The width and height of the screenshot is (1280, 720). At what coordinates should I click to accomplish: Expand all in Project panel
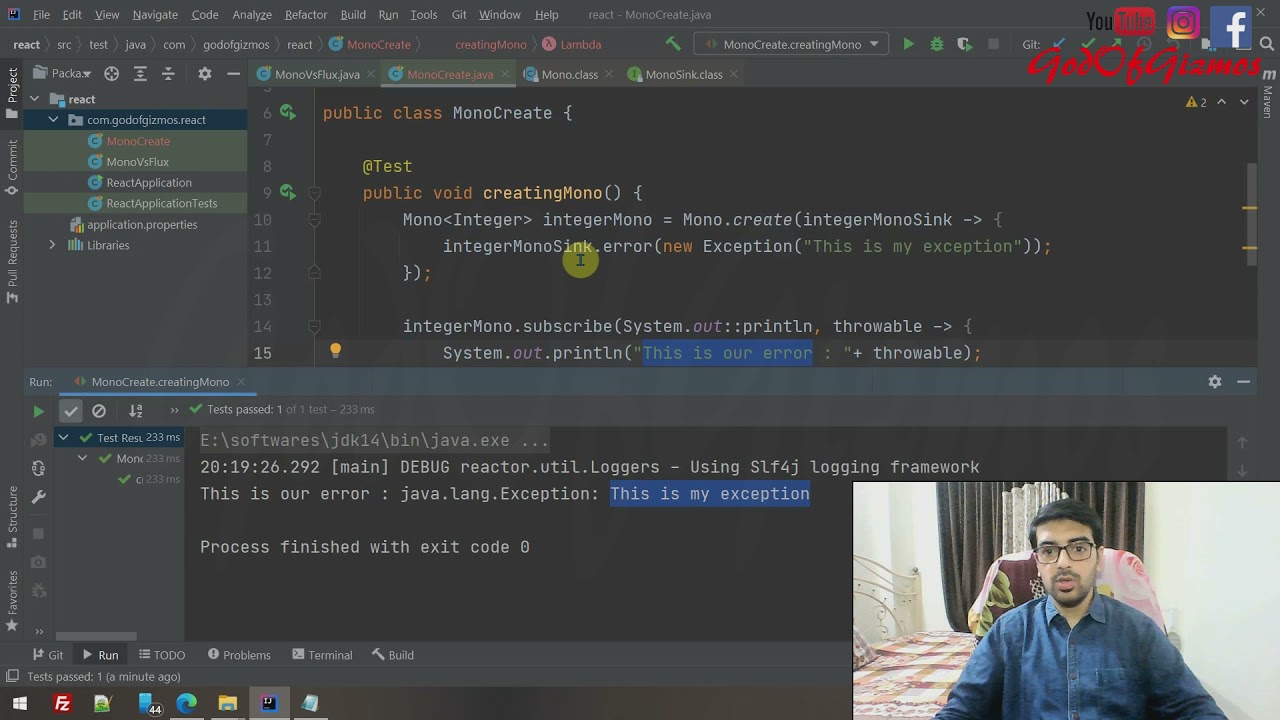[x=140, y=74]
